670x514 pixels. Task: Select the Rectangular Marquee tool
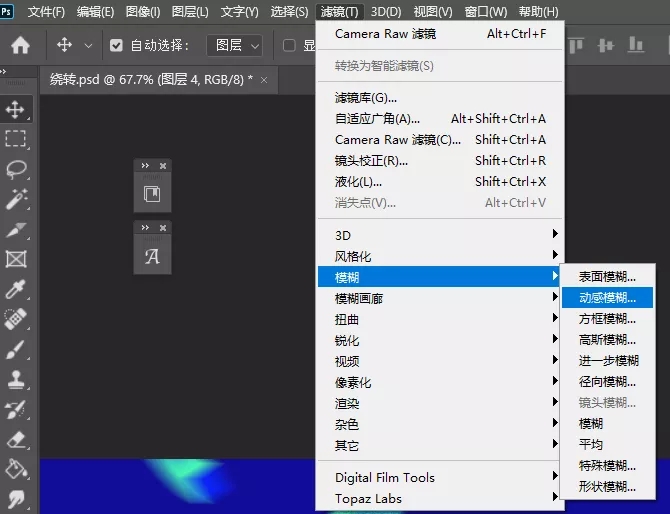15,138
